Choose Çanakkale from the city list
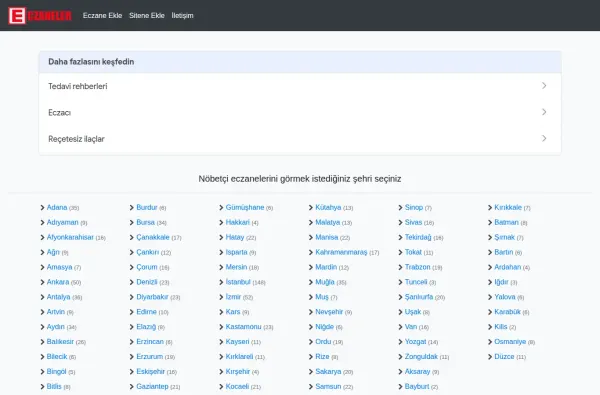600x395 pixels. 153,237
